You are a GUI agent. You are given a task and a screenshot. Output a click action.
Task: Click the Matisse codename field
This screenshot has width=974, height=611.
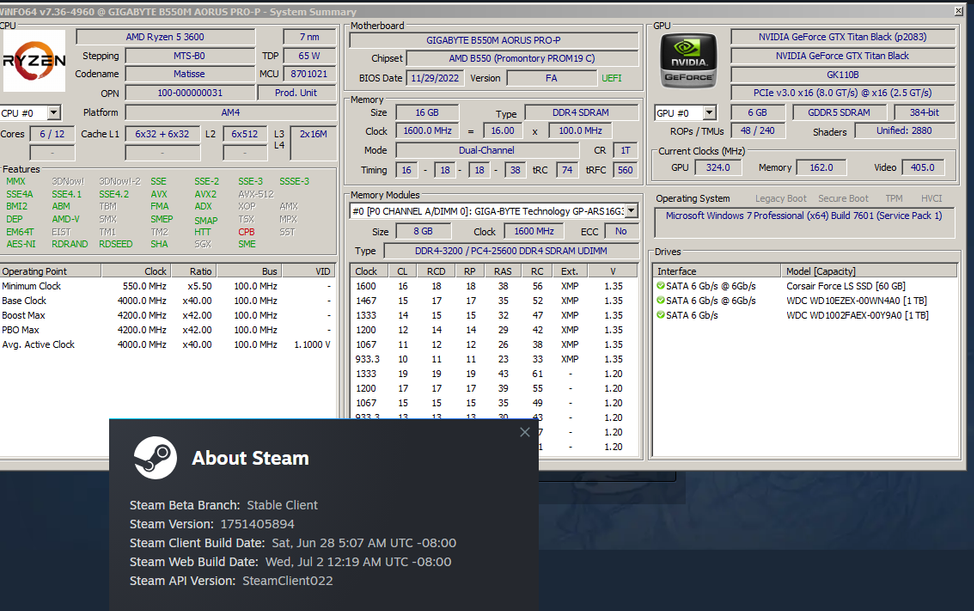click(x=189, y=74)
